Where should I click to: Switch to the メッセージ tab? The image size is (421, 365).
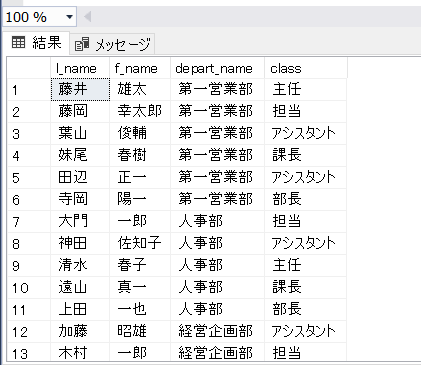tap(112, 44)
